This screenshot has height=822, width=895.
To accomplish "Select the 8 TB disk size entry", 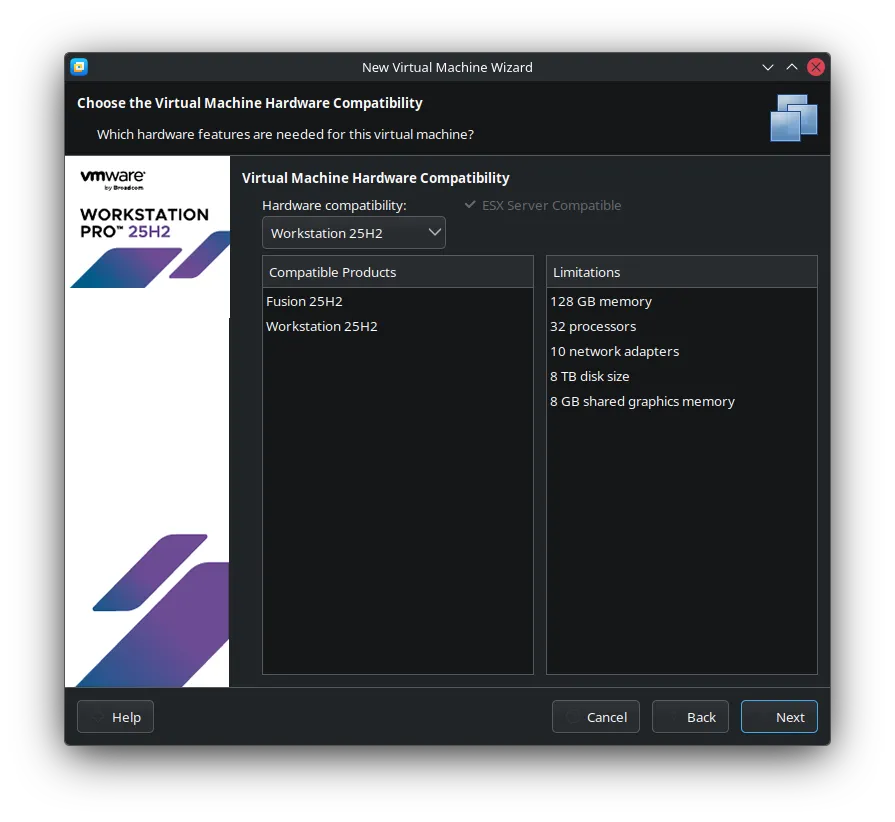I will point(589,376).
